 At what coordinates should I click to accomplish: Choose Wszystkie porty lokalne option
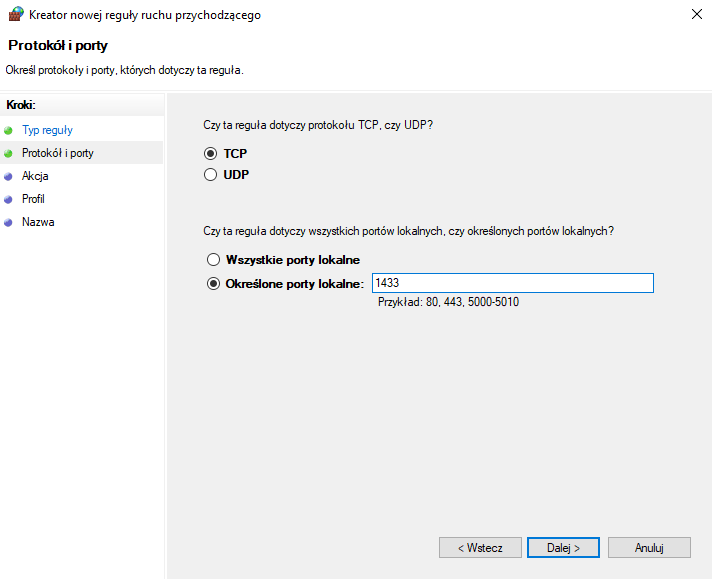pyautogui.click(x=213, y=260)
